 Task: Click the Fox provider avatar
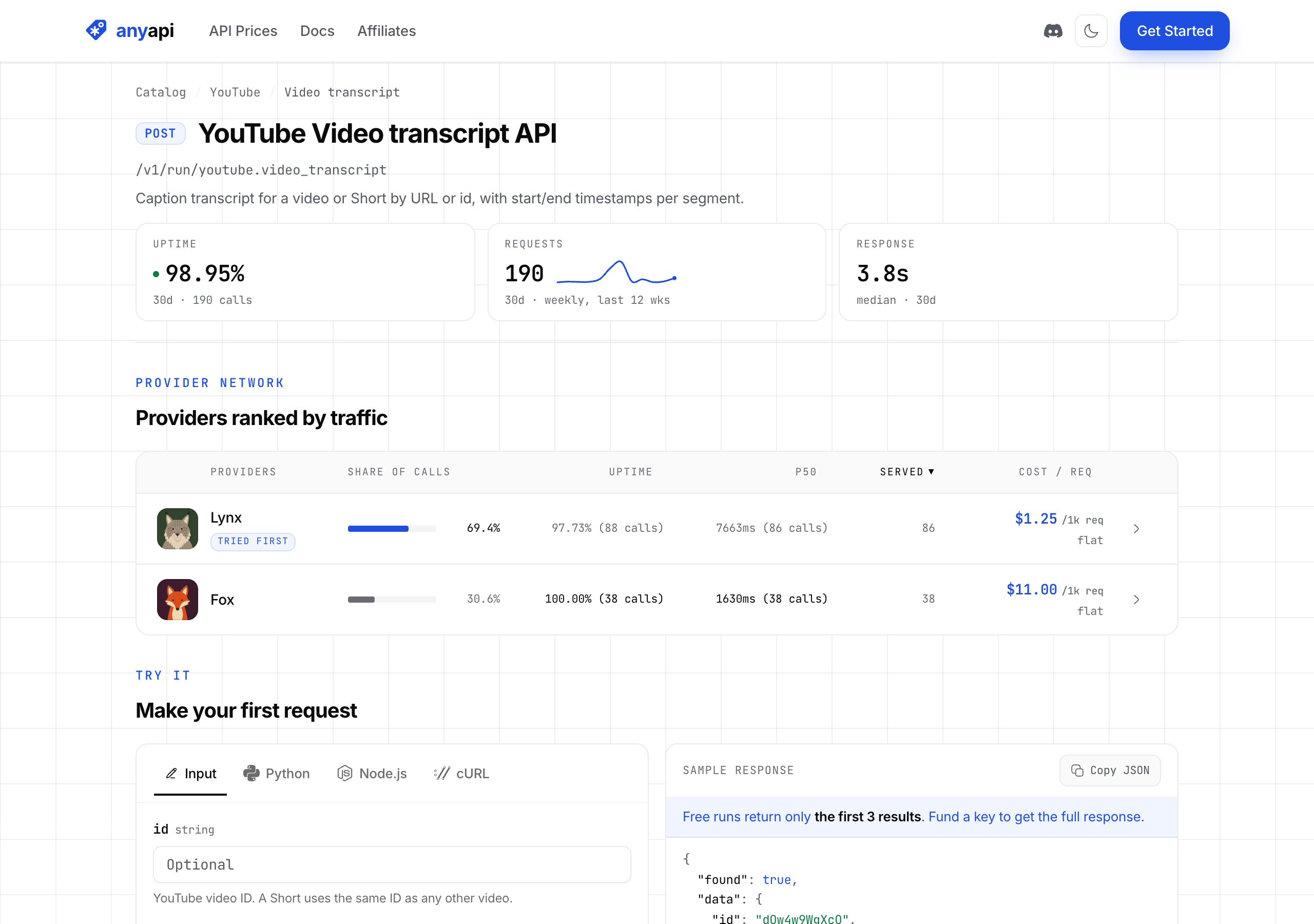(x=178, y=600)
